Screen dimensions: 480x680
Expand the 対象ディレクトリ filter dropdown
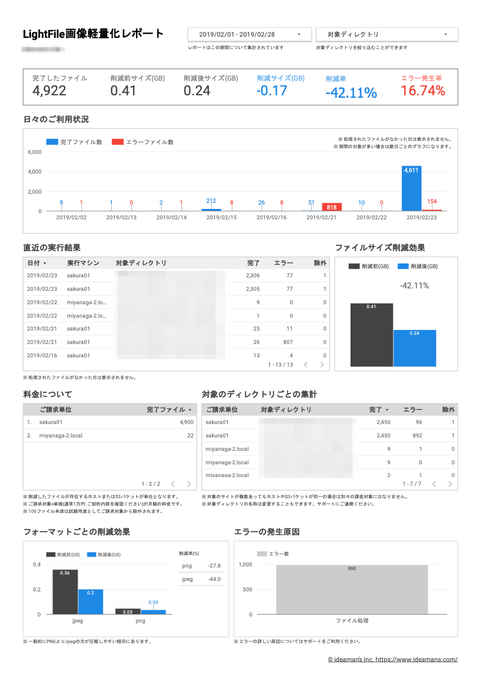tap(387, 34)
